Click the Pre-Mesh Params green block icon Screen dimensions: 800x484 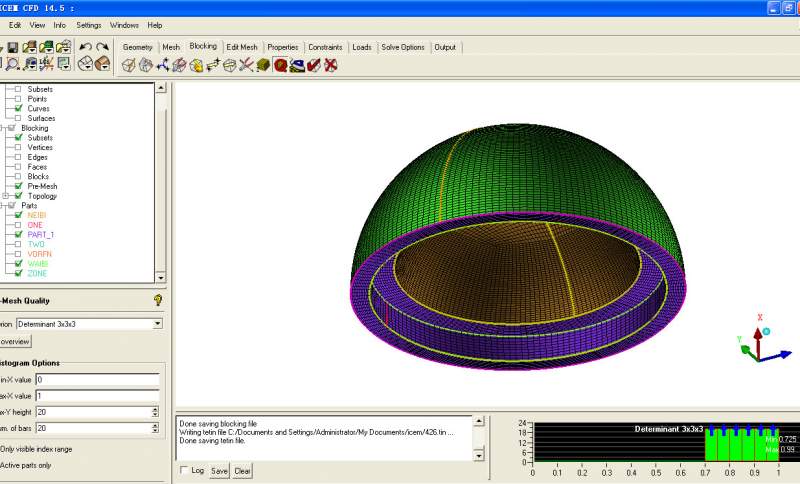(x=264, y=65)
